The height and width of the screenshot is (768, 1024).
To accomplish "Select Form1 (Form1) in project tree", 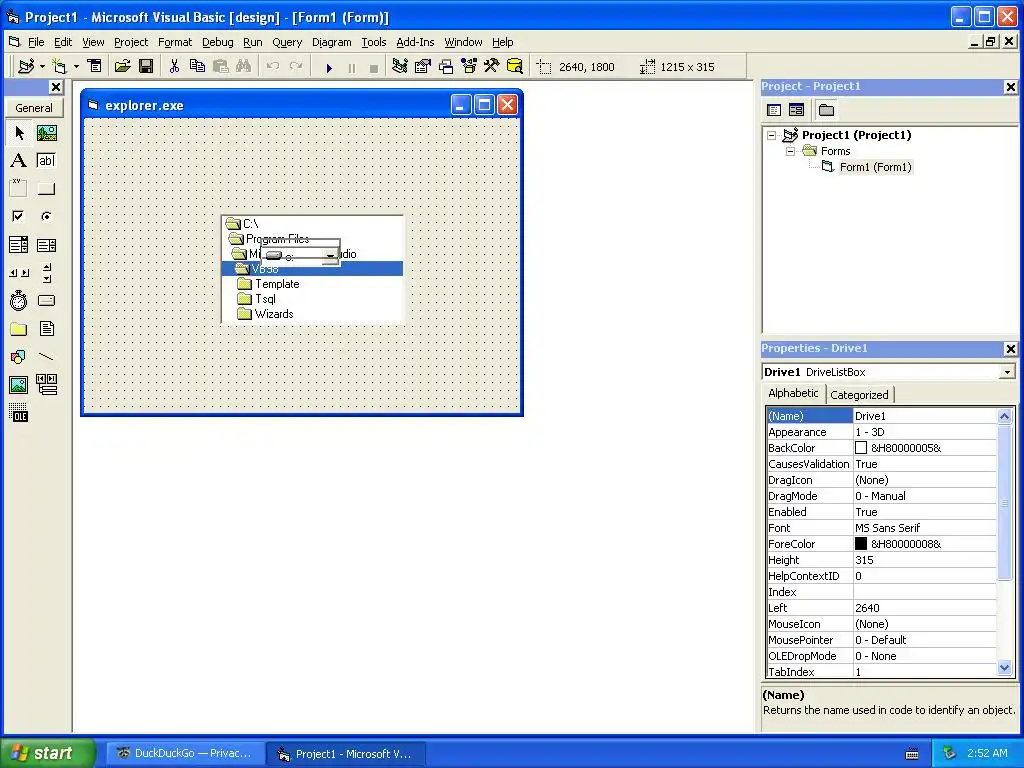I will pyautogui.click(x=875, y=167).
